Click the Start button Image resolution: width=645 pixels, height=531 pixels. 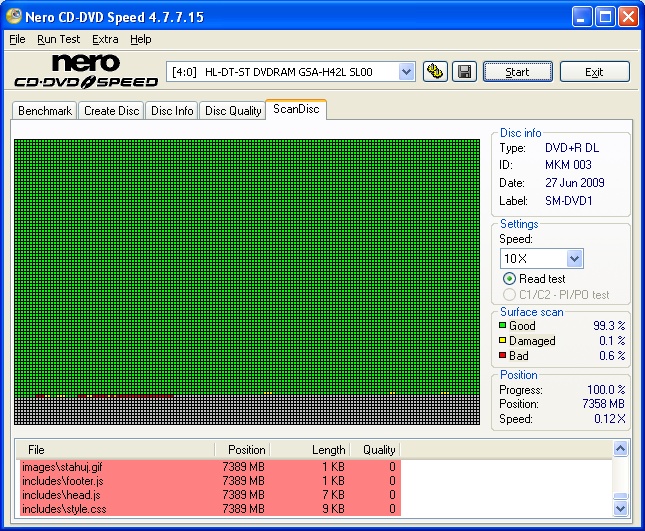(x=517, y=72)
